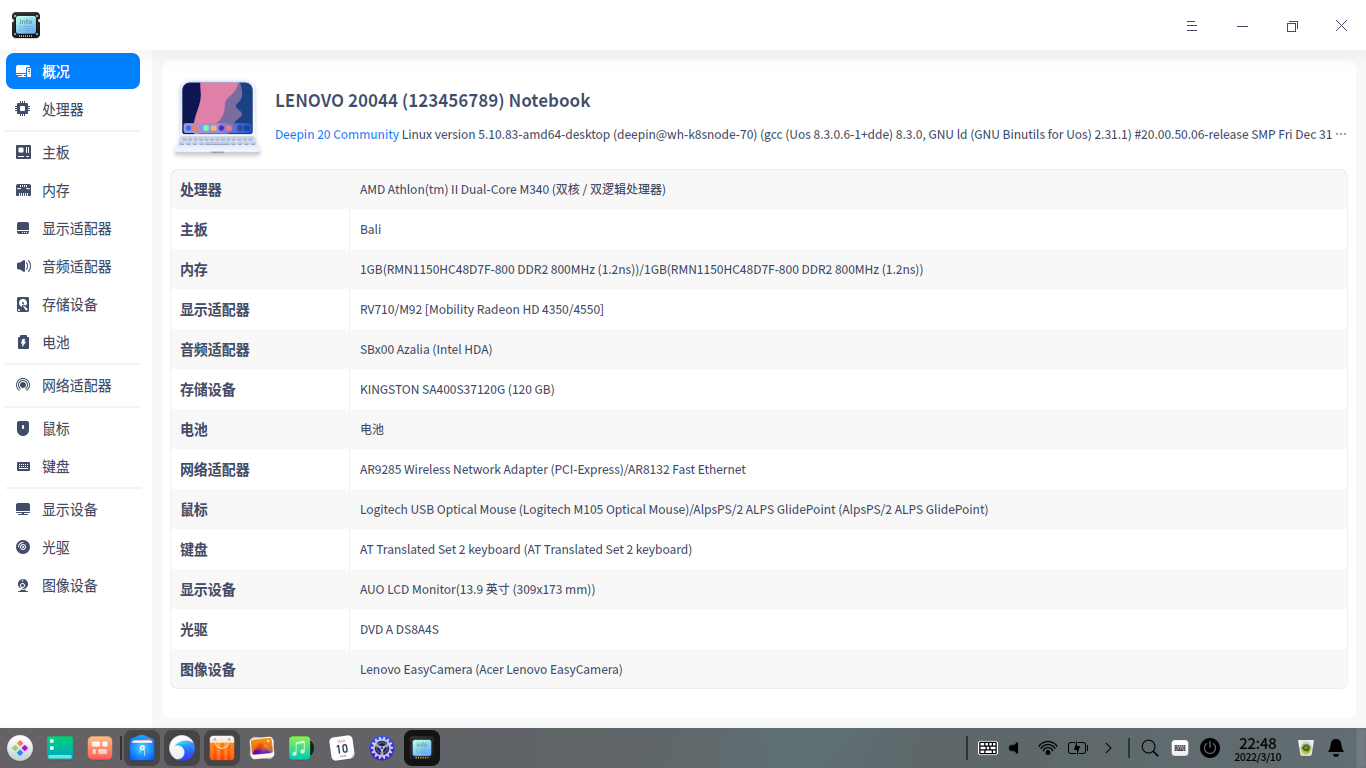The image size is (1366, 768).
Task: Open the Control Center gear icon in taskbar
Action: [382, 748]
